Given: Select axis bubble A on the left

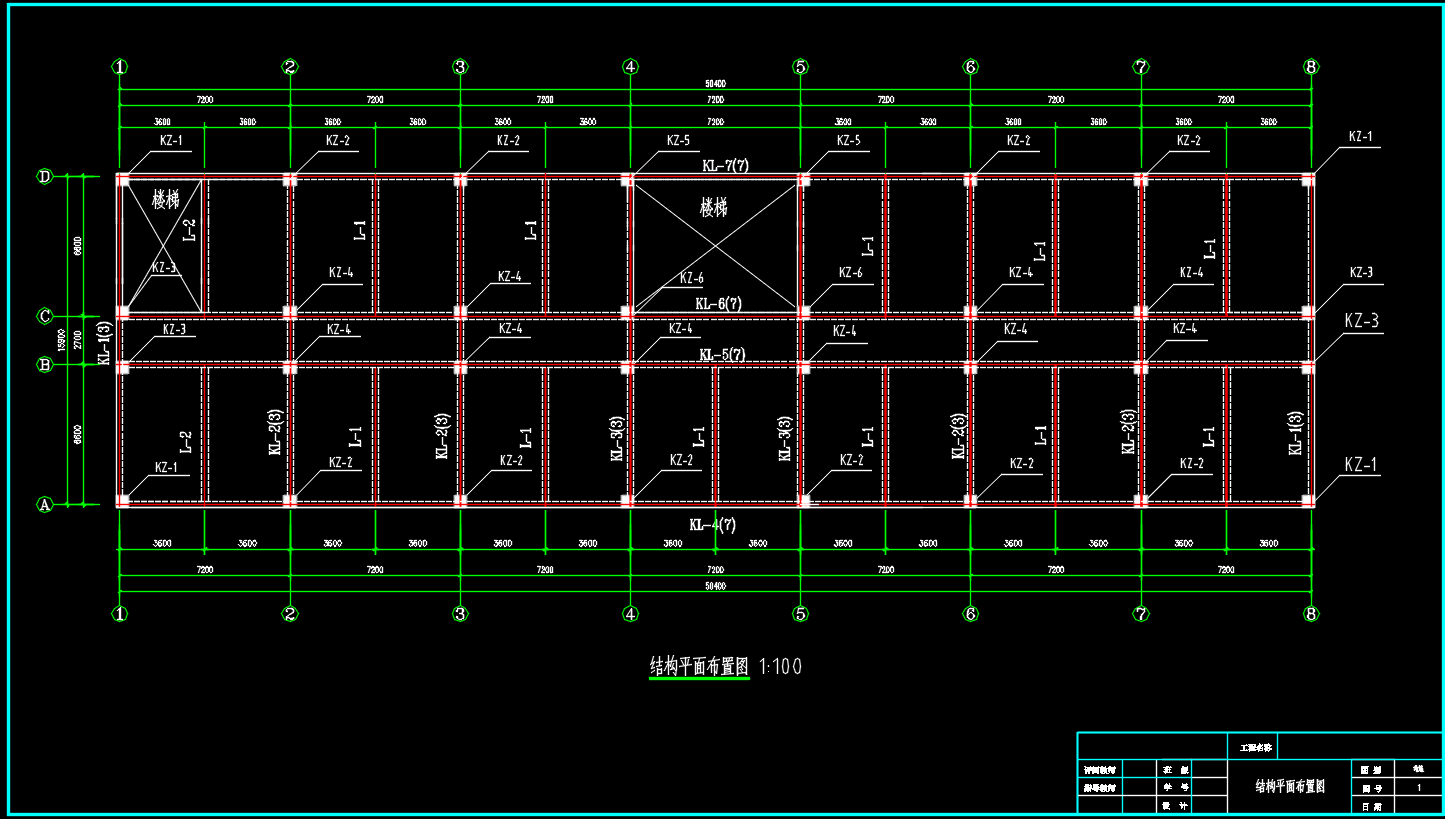Looking at the screenshot, I should (x=44, y=505).
